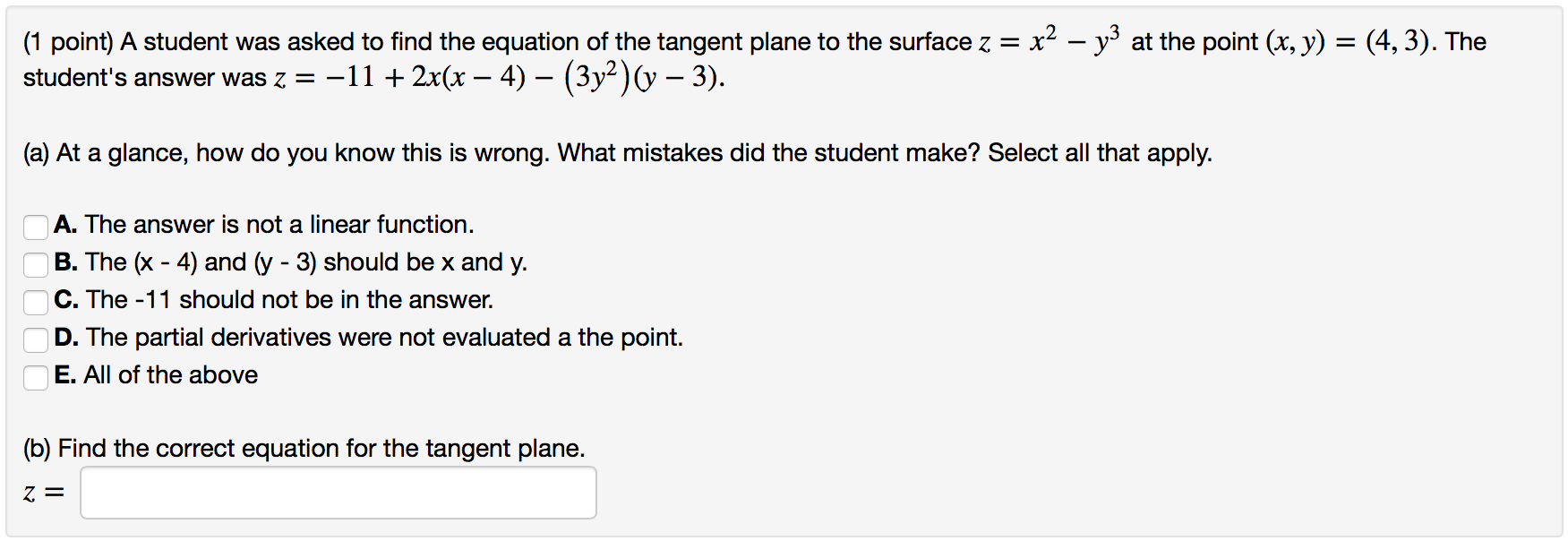
Task: Click the part (a) question text
Action: tap(617, 153)
